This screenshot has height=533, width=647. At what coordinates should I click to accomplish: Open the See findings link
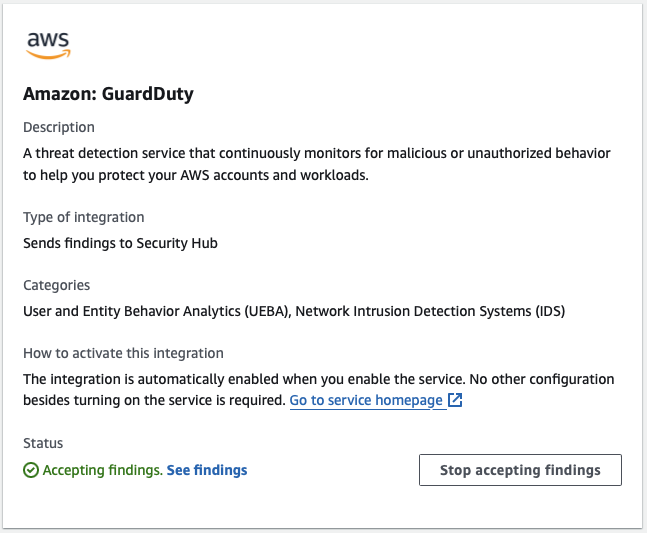click(x=207, y=470)
